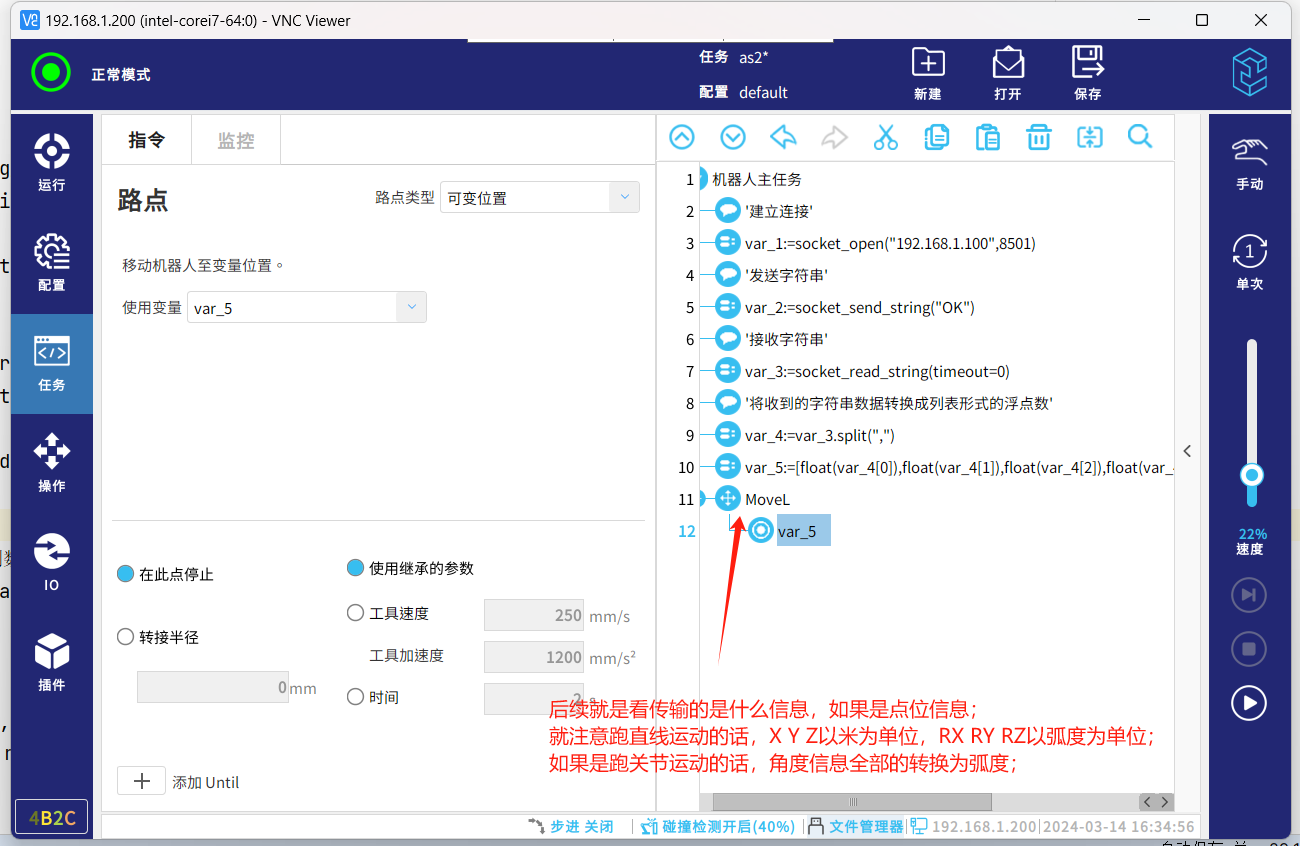
Task: Click the speed slider handle
Action: [1251, 475]
